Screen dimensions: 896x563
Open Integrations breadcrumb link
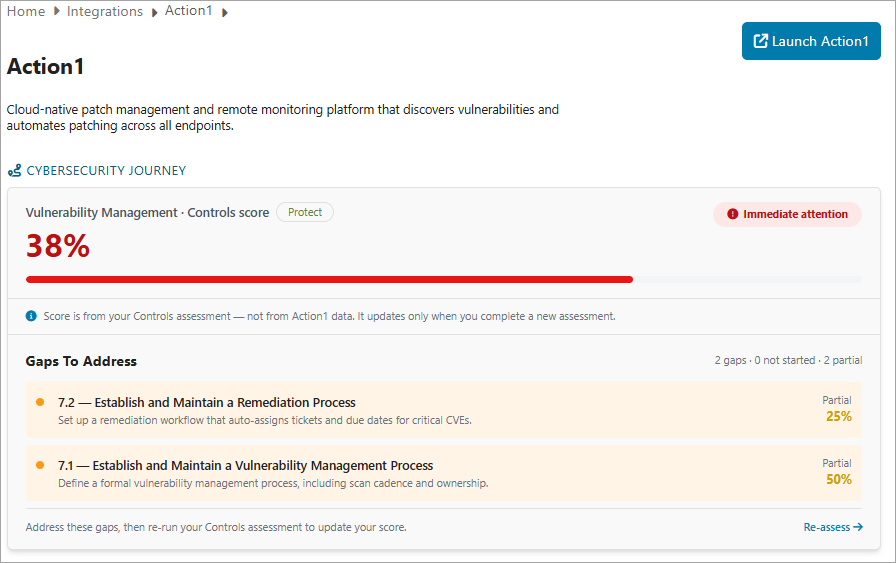(x=105, y=11)
